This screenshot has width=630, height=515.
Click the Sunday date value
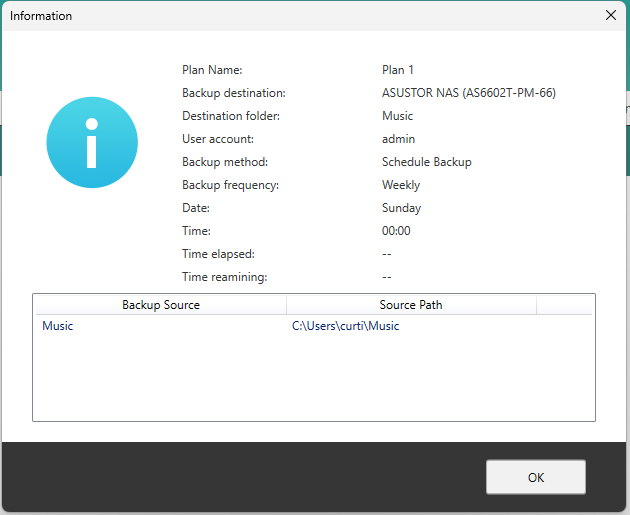click(x=401, y=208)
